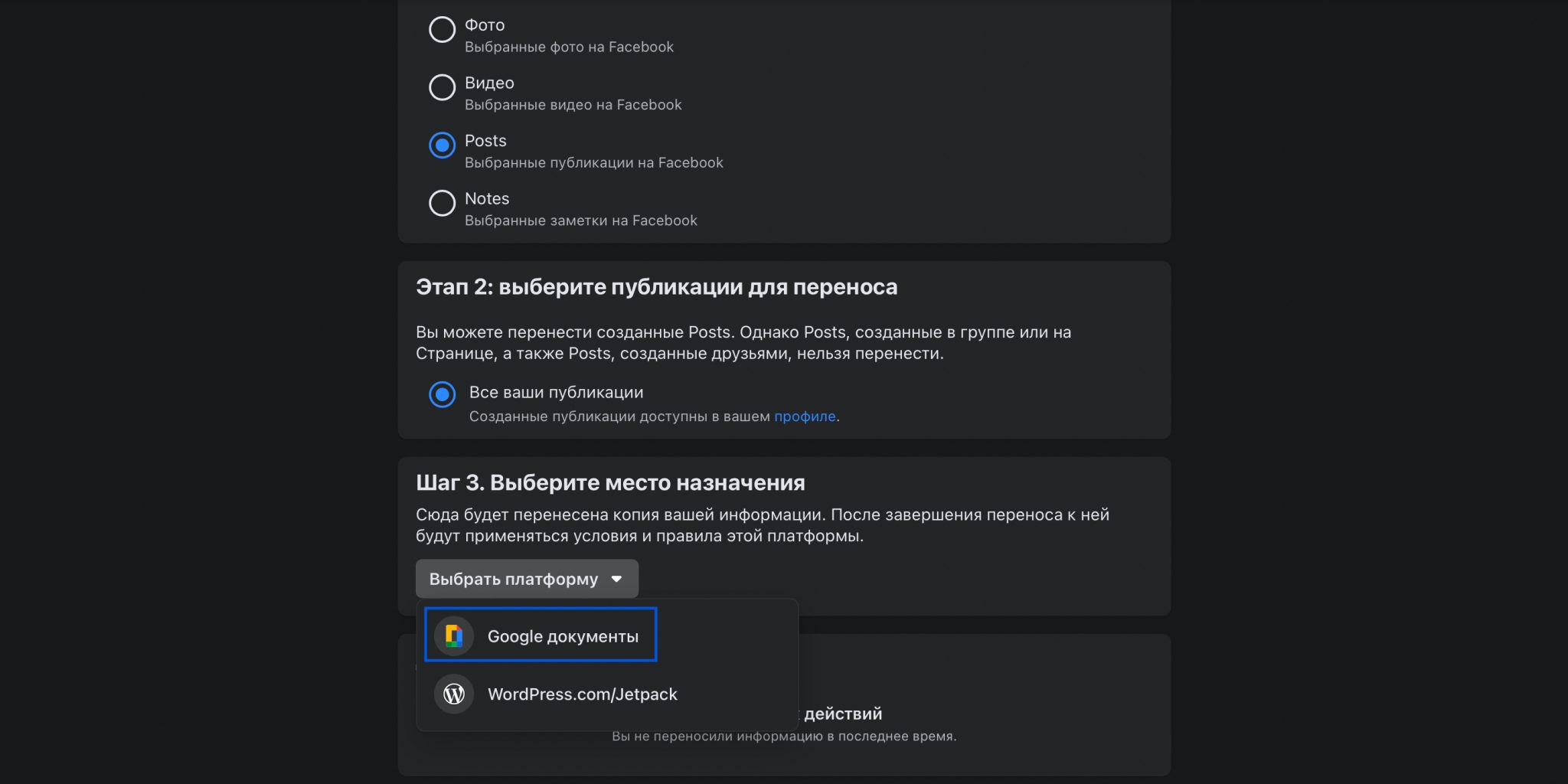Click the Posts option label text
This screenshot has width=1568, height=784.
(485, 141)
